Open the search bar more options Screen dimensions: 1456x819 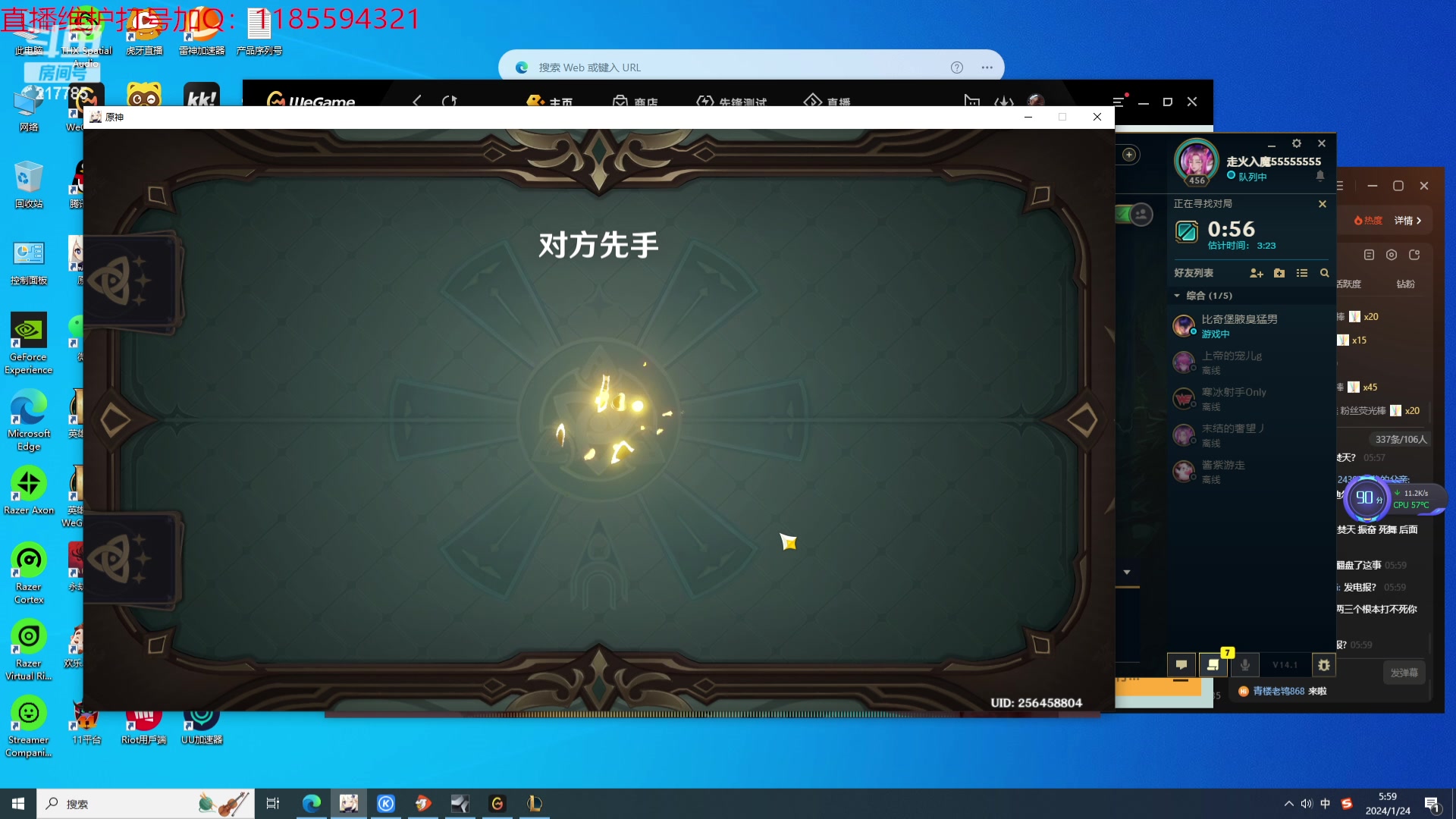(987, 67)
